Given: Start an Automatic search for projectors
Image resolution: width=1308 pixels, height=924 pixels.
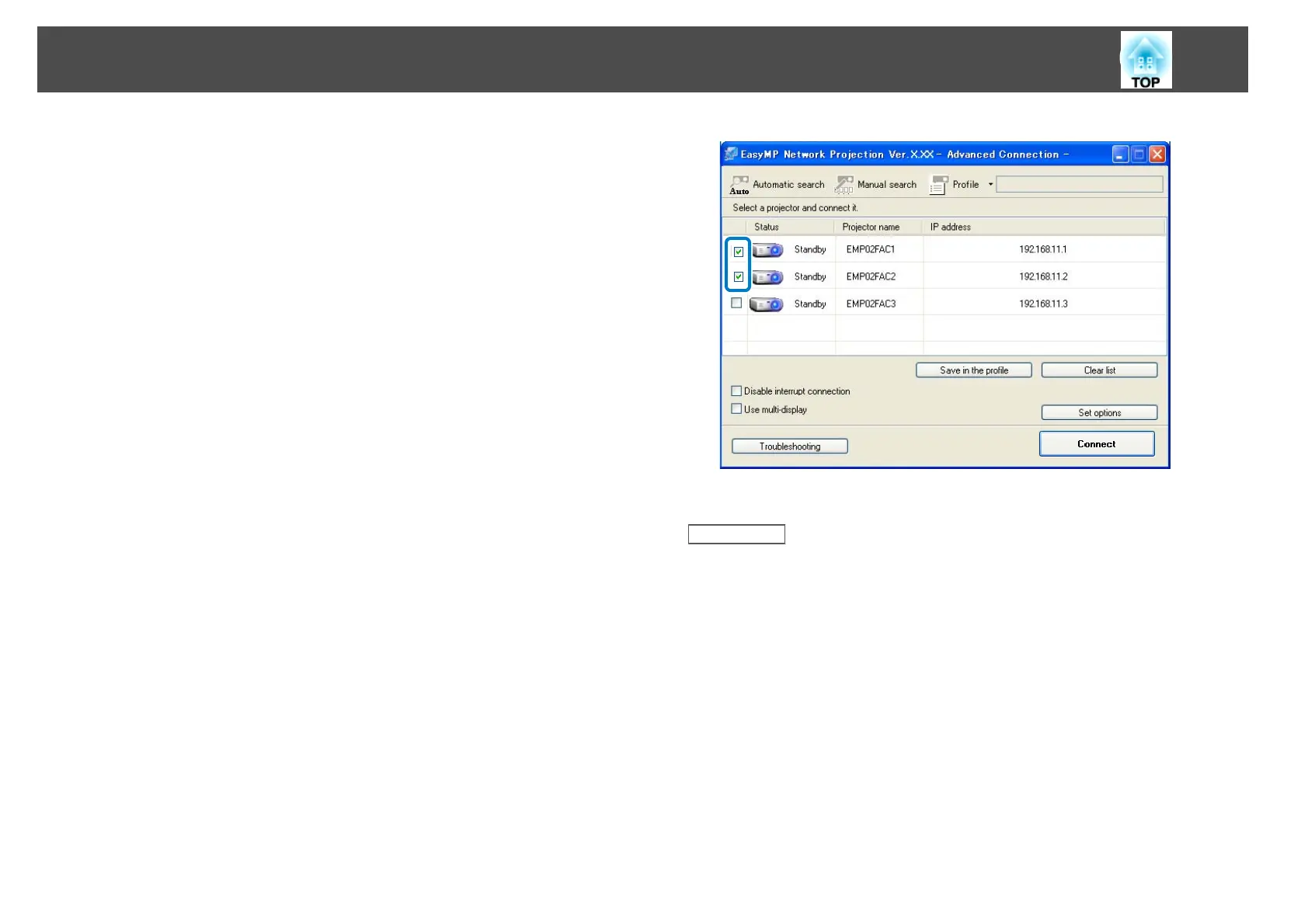Looking at the screenshot, I should click(x=777, y=185).
